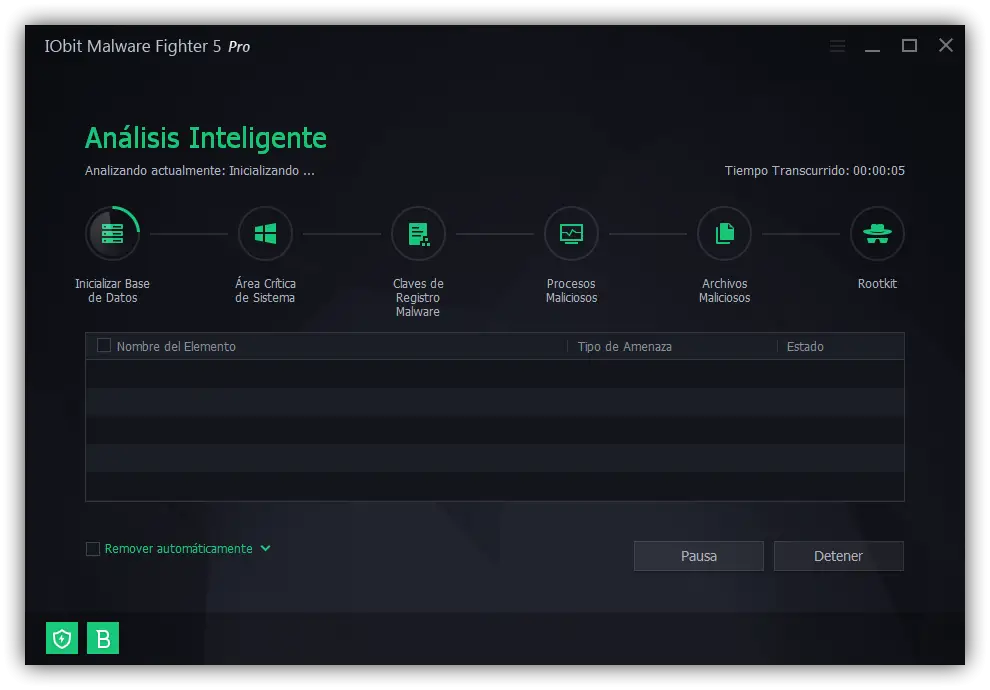
Task: Click the Rootkit spy hat icon
Action: [877, 234]
